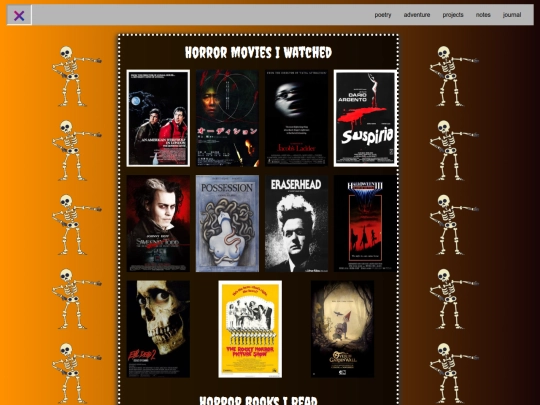This screenshot has width=540, height=405.
Task: Open the Sweeney Todd poster
Action: [158, 224]
